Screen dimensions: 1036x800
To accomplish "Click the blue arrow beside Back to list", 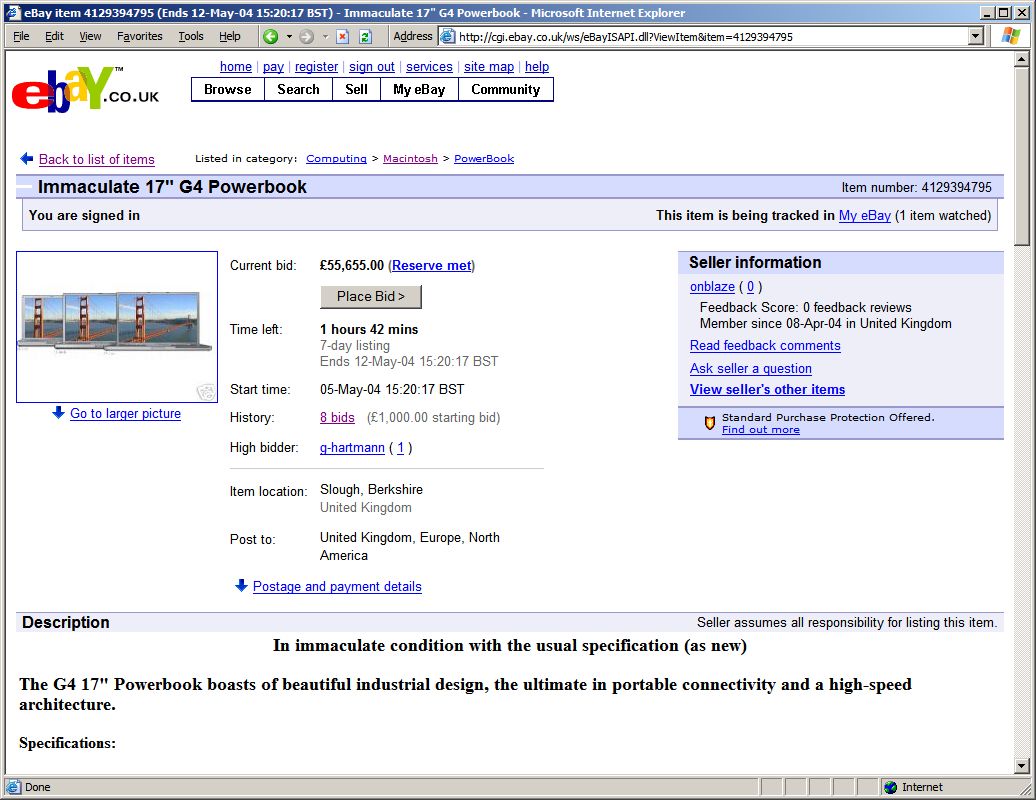I will pyautogui.click(x=27, y=159).
